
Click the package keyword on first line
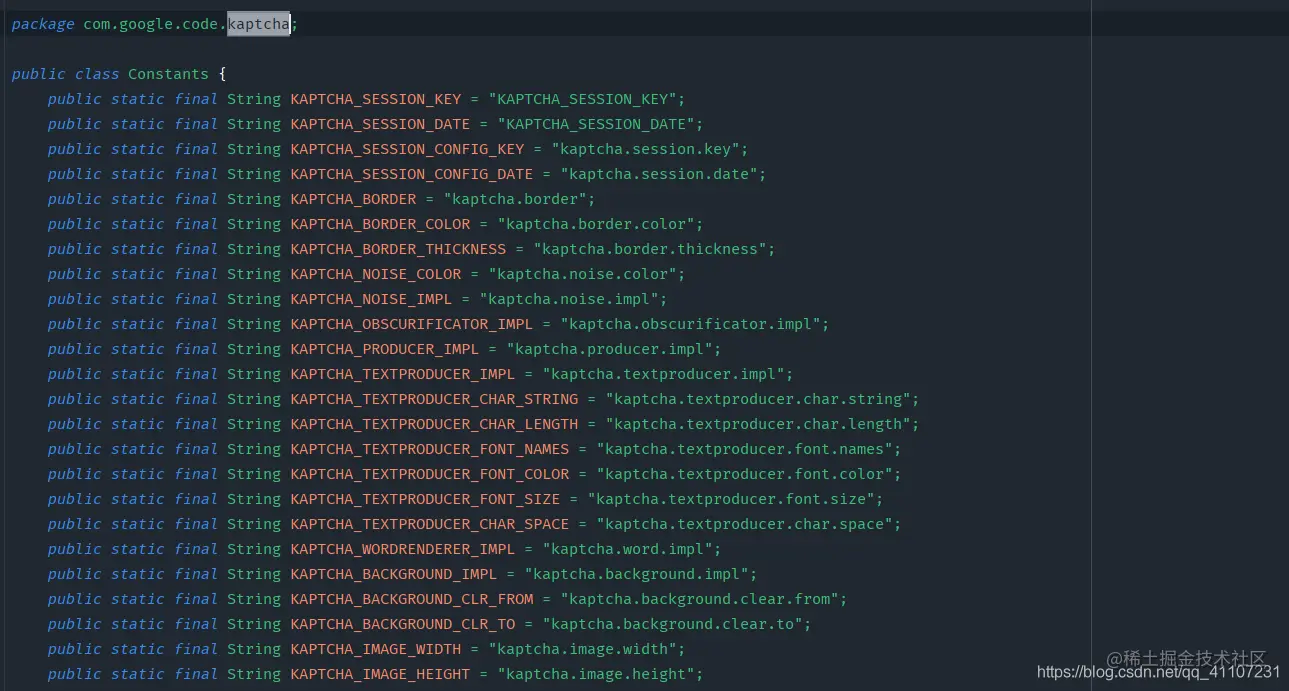tap(43, 24)
